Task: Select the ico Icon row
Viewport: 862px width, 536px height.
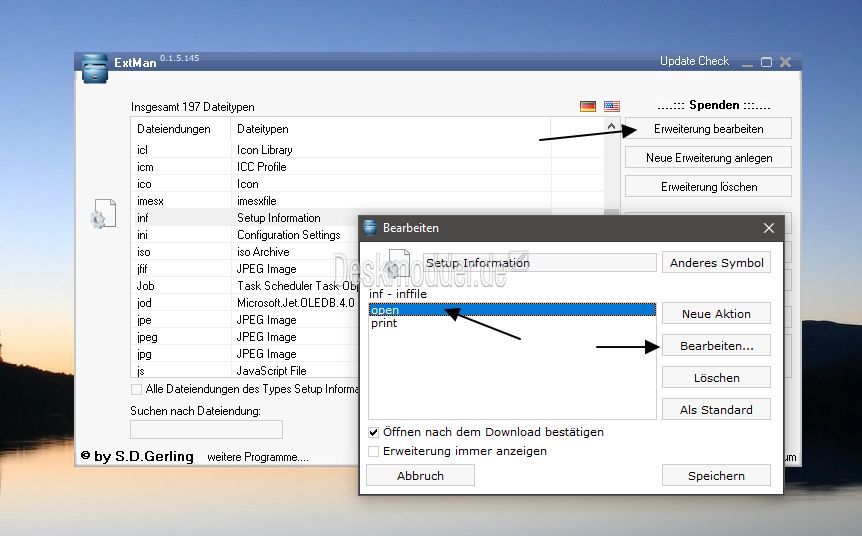Action: click(x=368, y=184)
